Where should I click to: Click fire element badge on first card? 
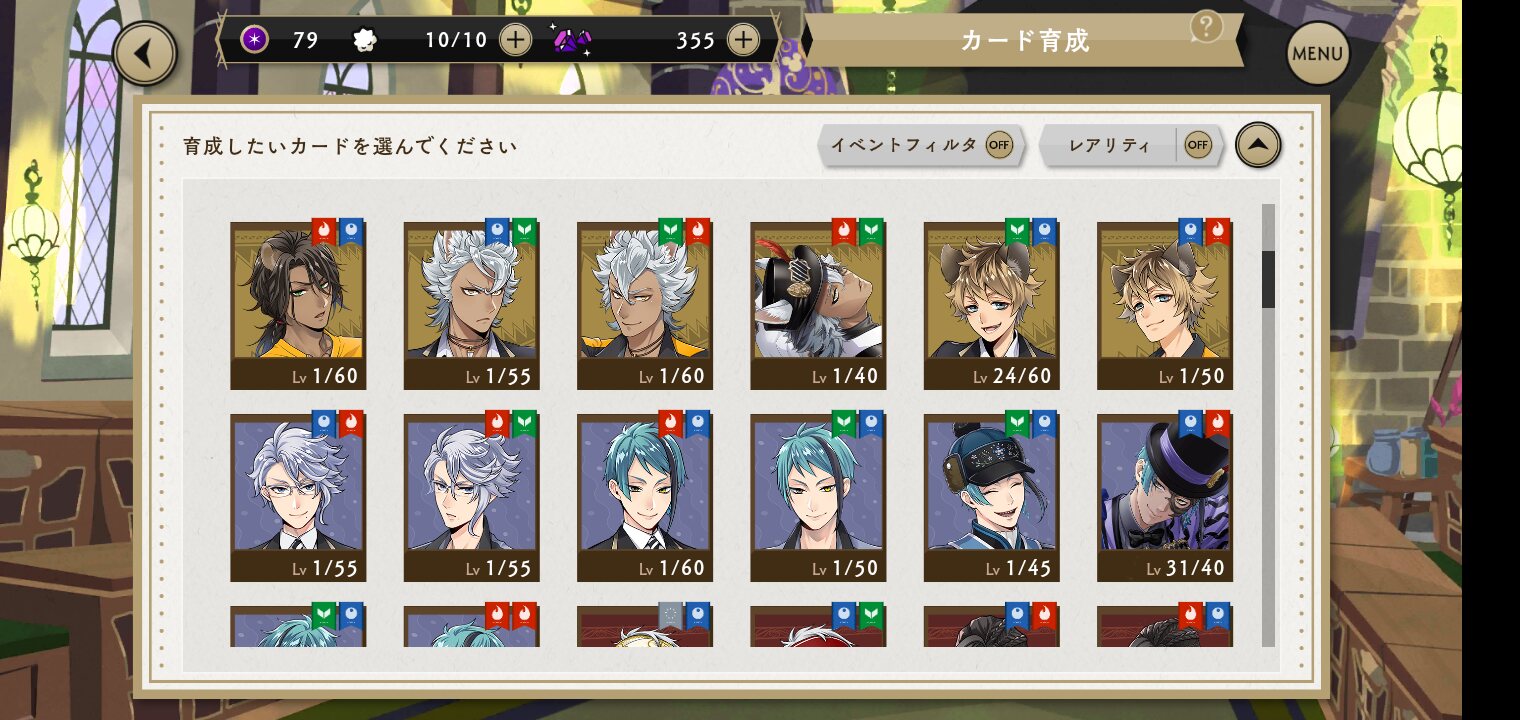(x=324, y=232)
